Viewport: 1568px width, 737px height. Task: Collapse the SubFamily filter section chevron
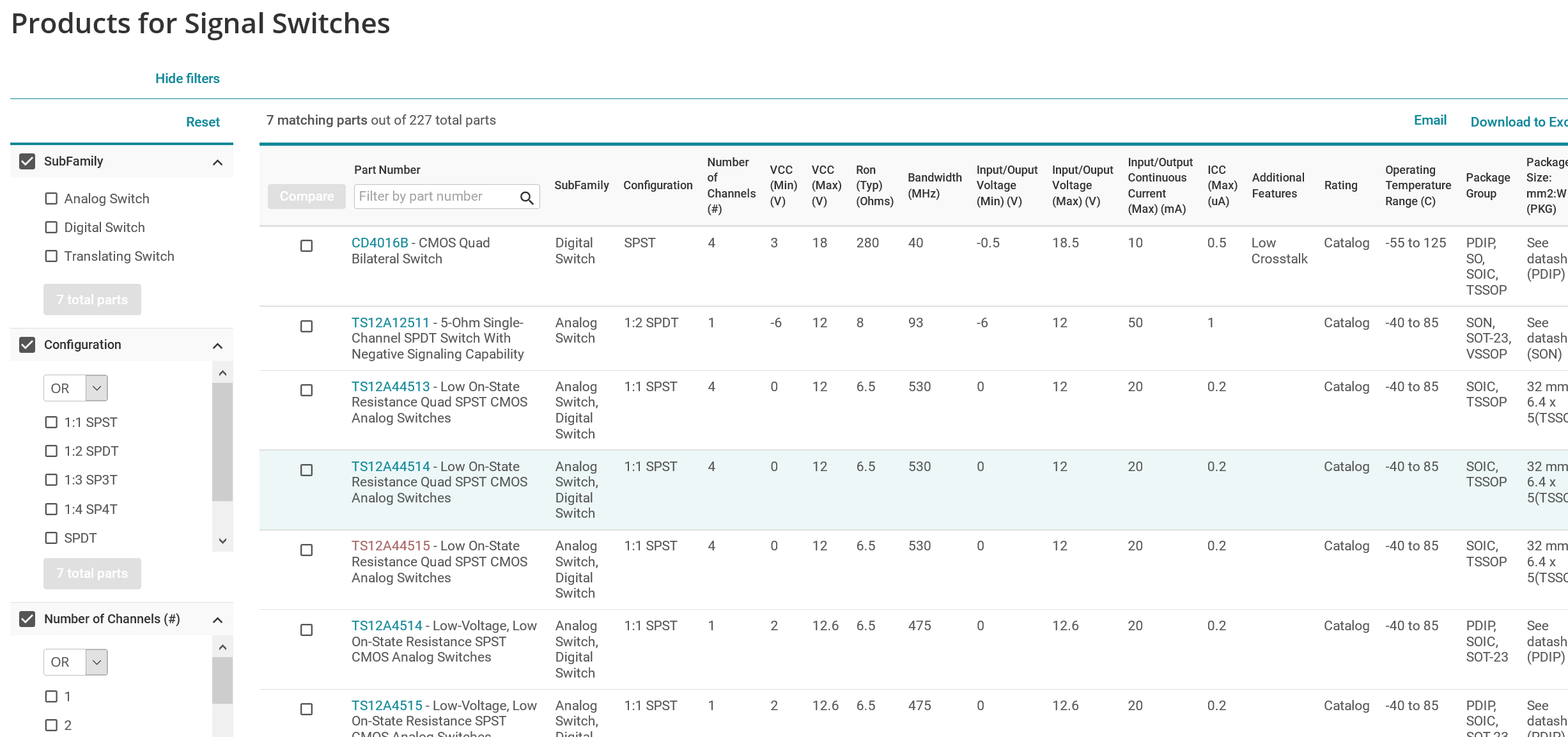pyautogui.click(x=217, y=162)
